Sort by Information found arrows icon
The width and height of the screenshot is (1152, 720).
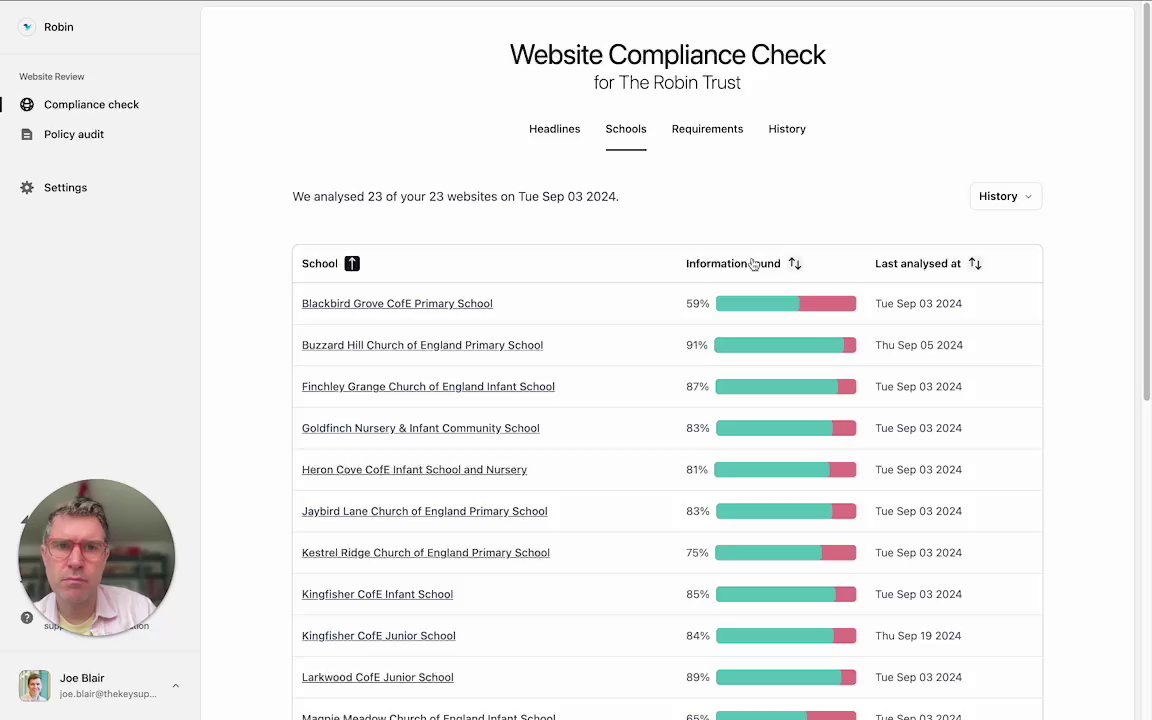795,264
